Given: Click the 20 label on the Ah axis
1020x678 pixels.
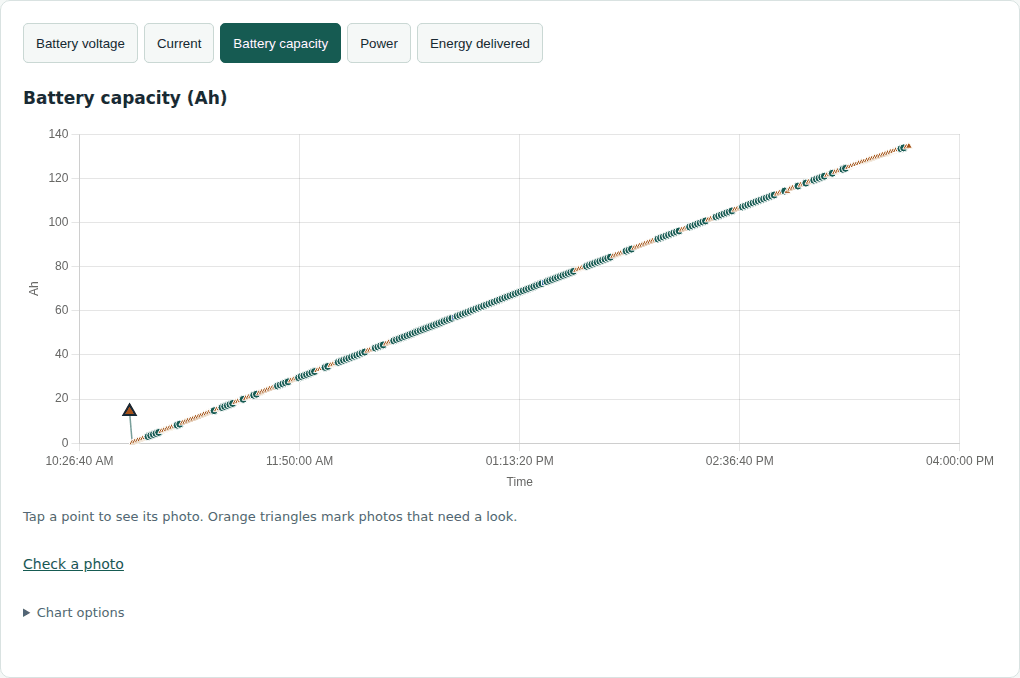Looking at the screenshot, I should (x=61, y=398).
